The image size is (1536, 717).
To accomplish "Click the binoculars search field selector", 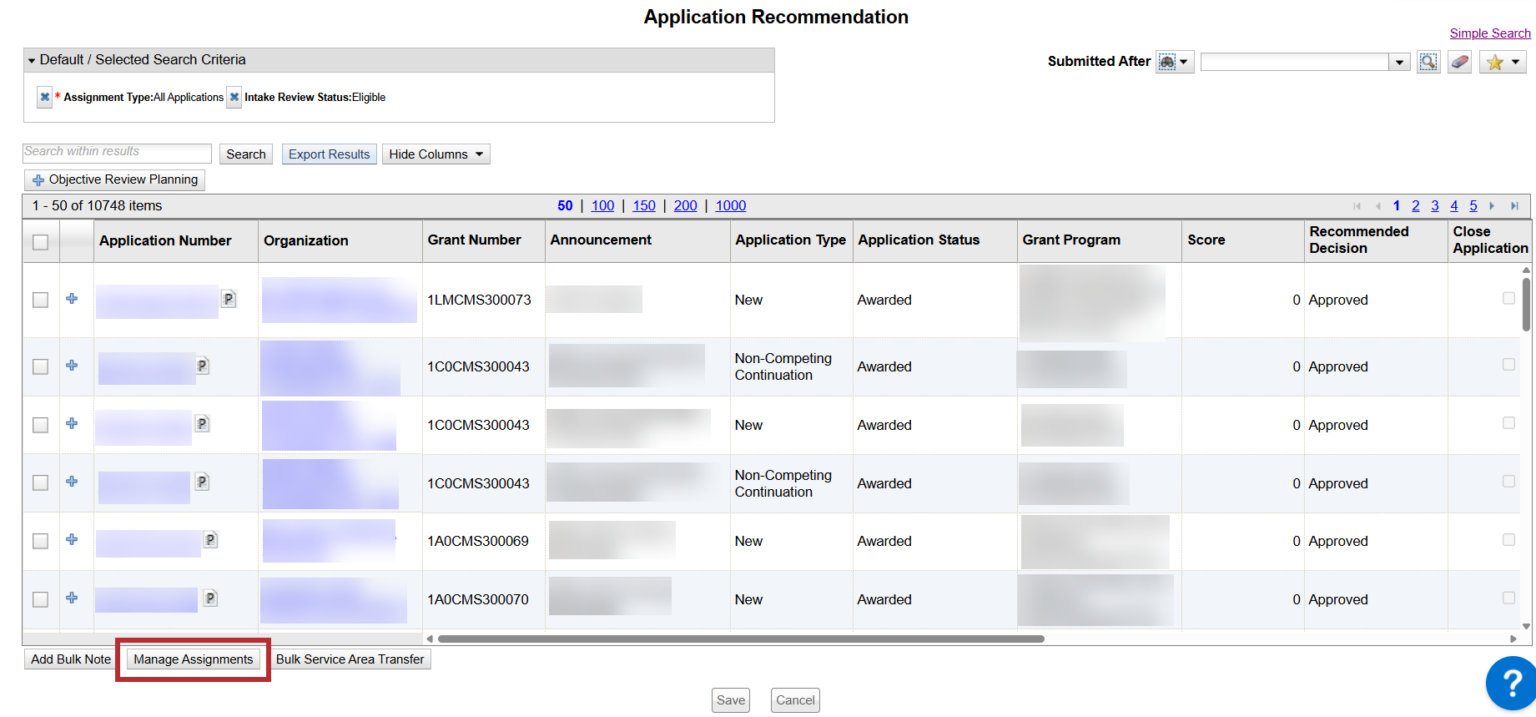I will click(x=1174, y=62).
